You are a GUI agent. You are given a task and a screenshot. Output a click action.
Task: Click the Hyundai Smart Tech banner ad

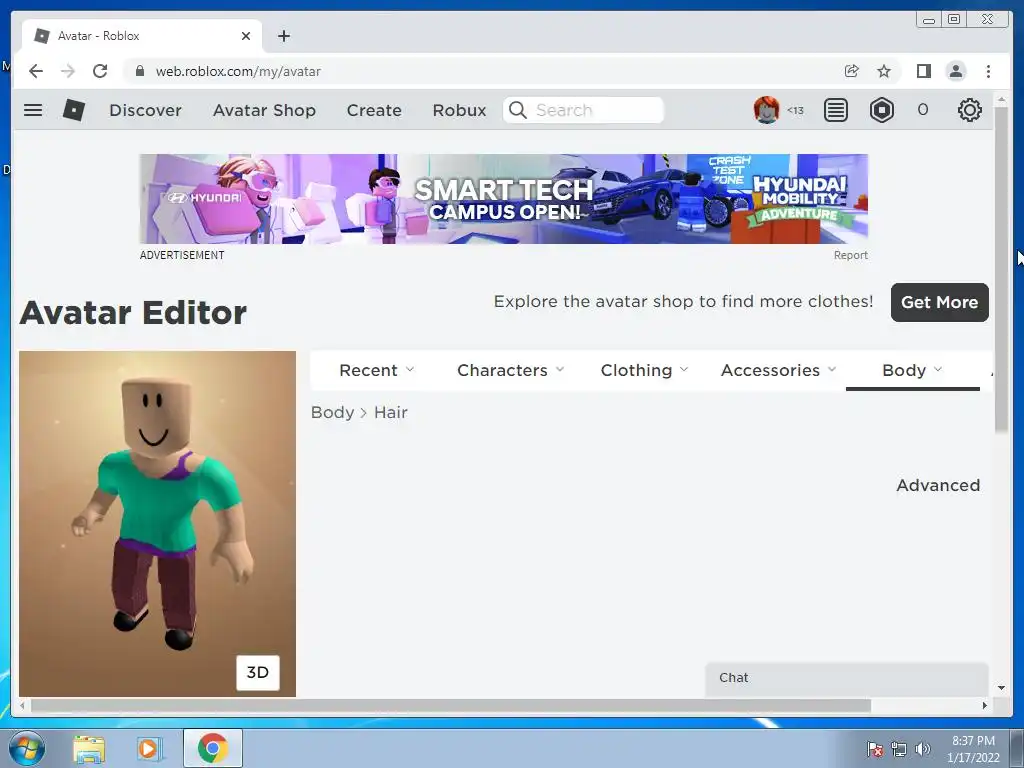504,199
